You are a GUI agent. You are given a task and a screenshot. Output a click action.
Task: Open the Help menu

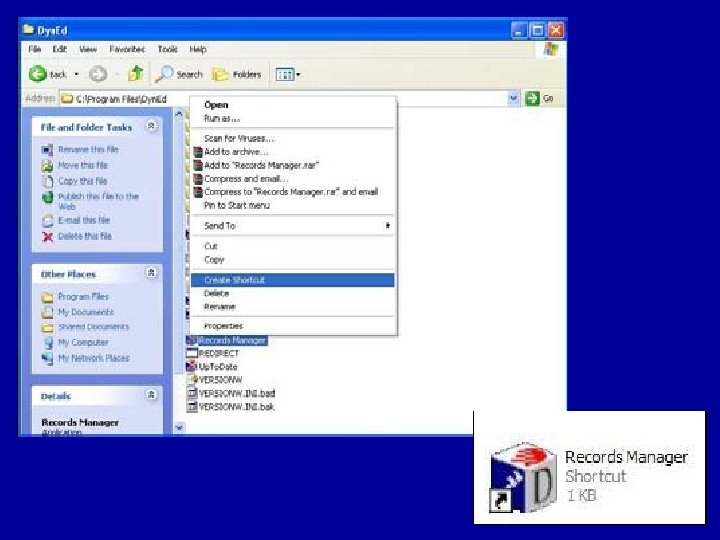point(198,49)
